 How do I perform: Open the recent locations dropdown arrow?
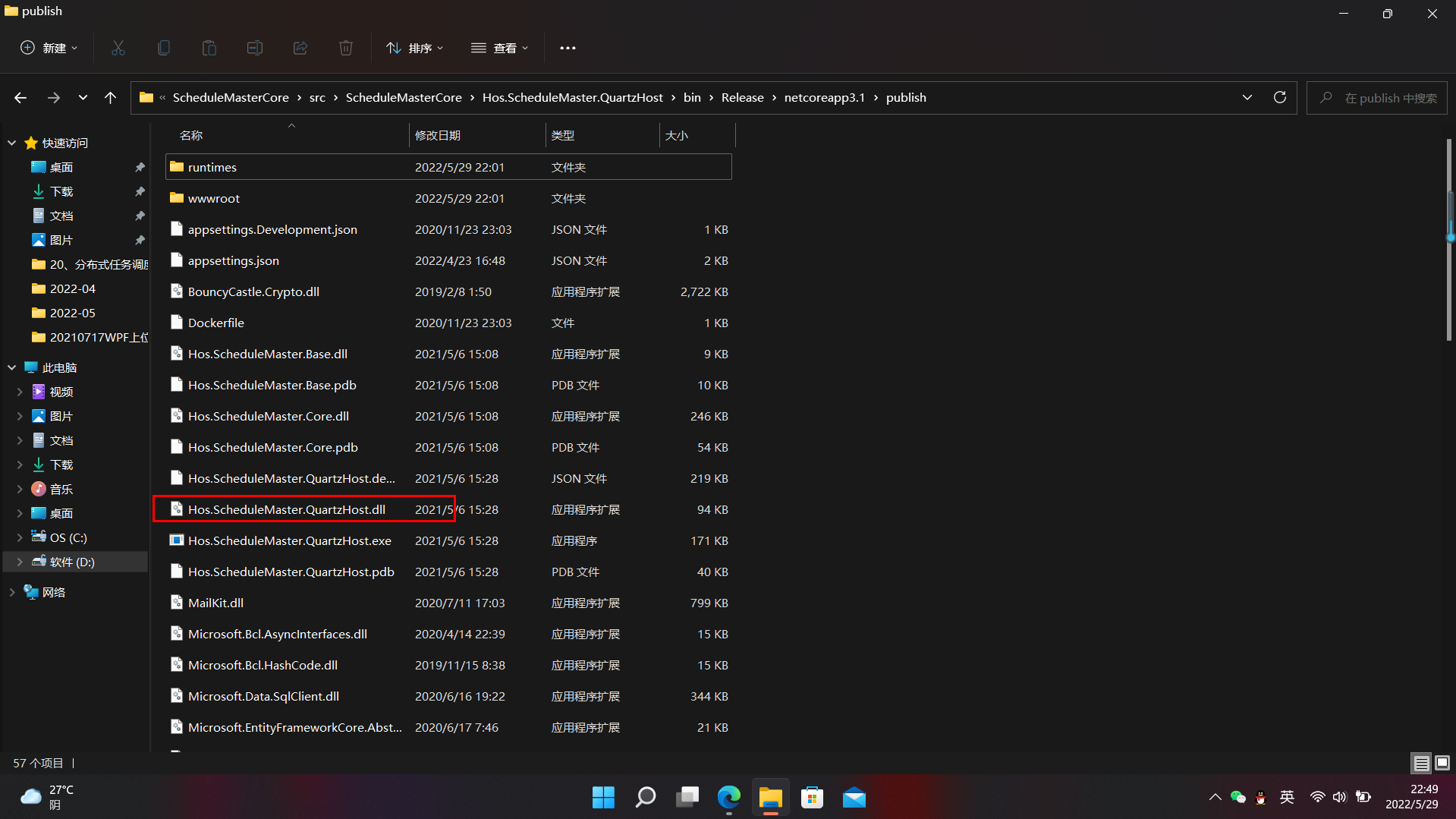pyautogui.click(x=83, y=98)
